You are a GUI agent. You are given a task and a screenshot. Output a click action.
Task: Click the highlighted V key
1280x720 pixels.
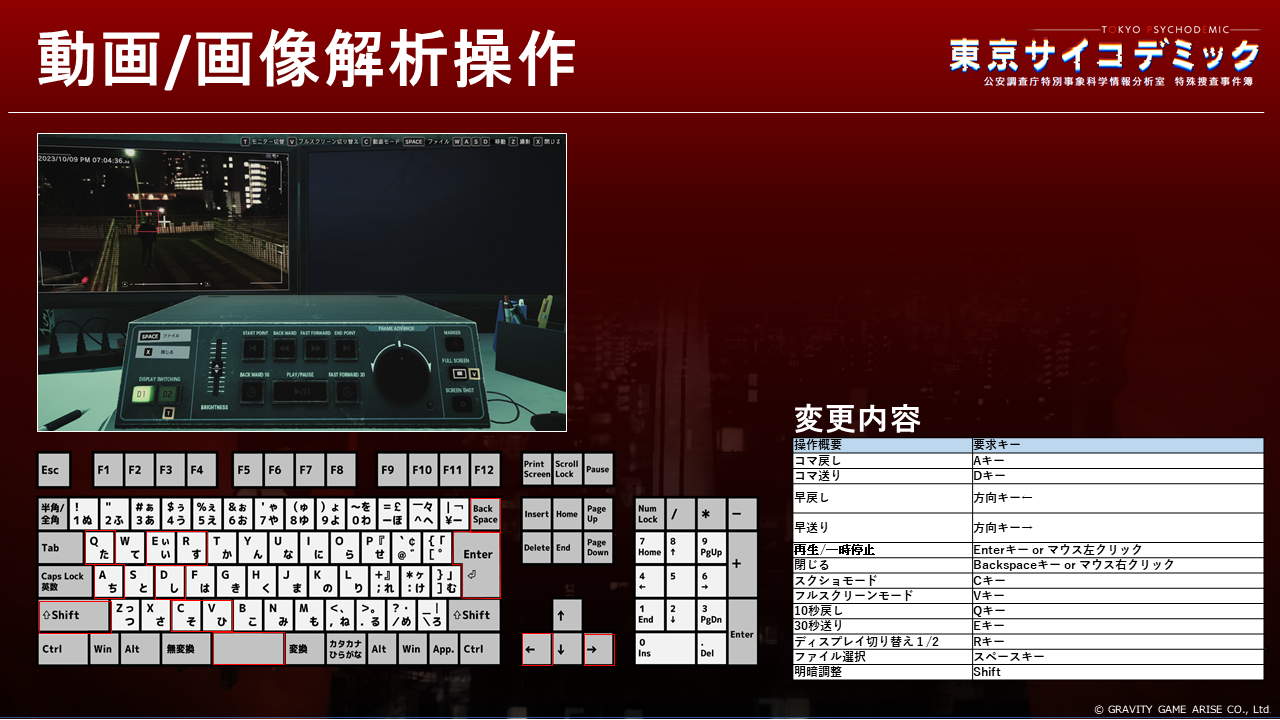216,616
